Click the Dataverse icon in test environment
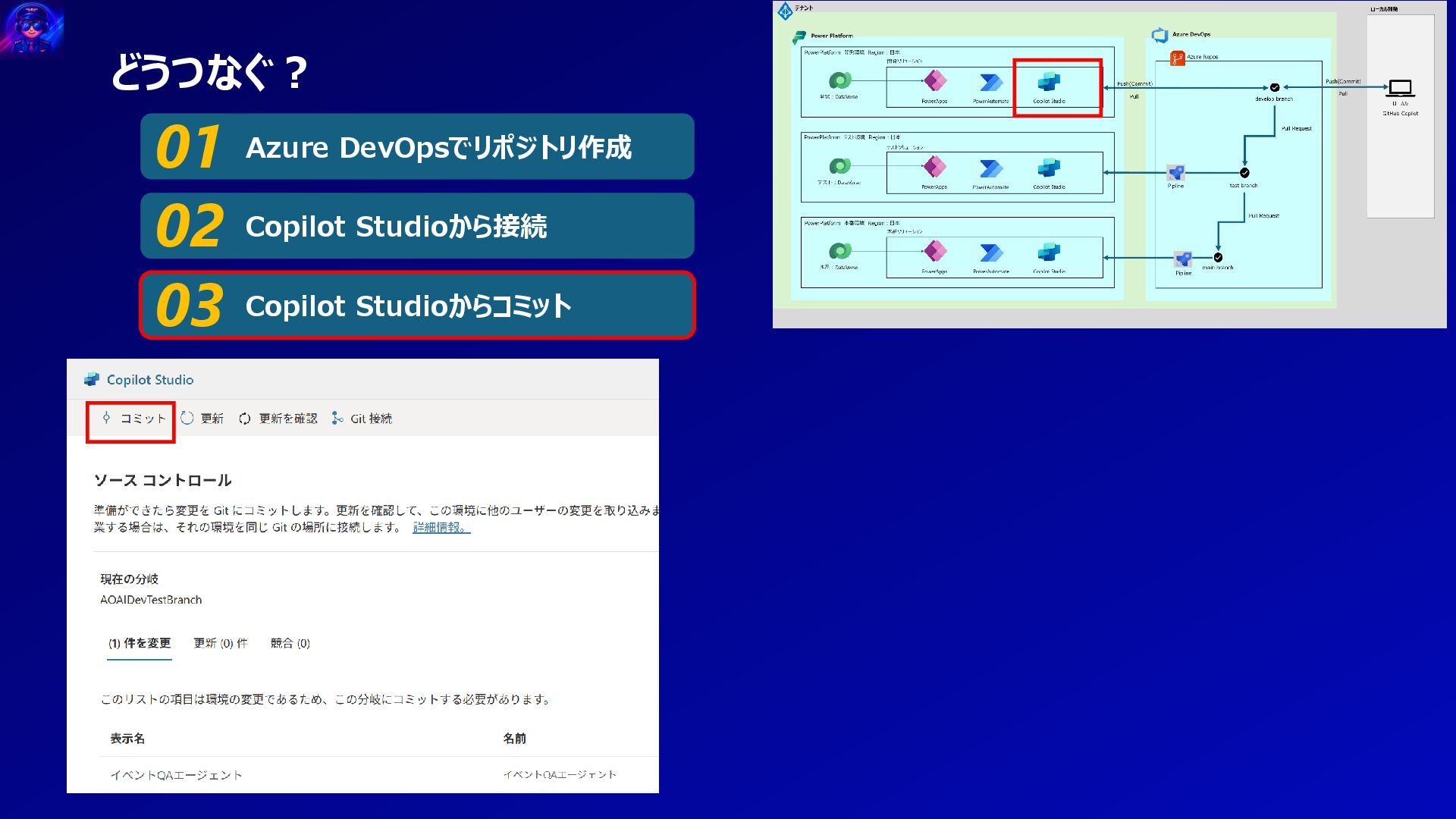 839,165
